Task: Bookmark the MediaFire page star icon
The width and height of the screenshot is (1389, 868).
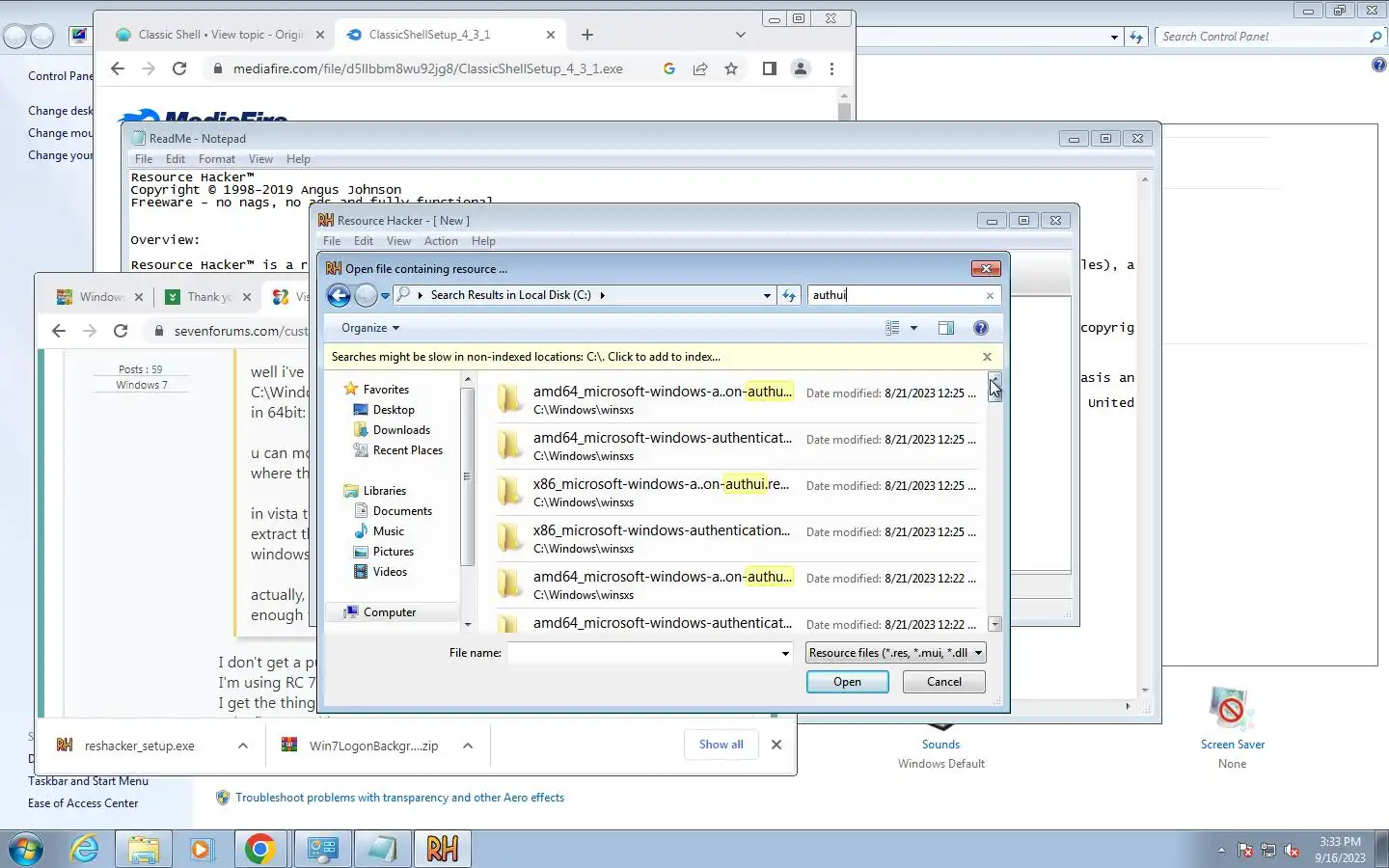Action: point(731,68)
